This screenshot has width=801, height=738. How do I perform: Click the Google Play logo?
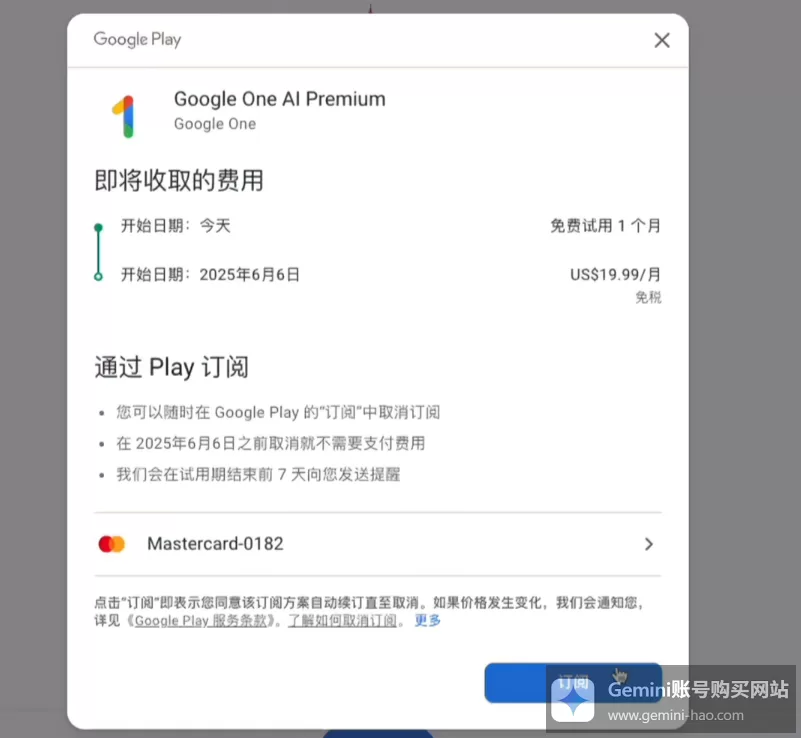pyautogui.click(x=136, y=39)
